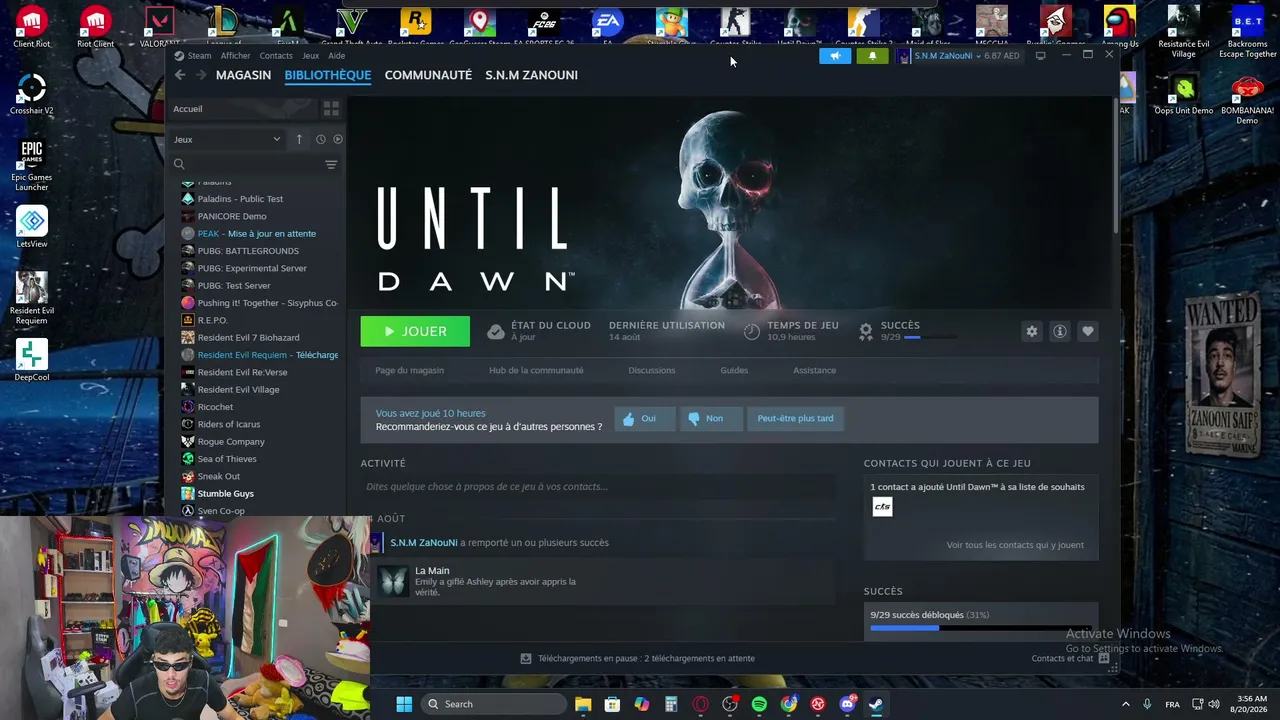Open Discord from the taskbar
The width and height of the screenshot is (1280, 720).
click(847, 704)
